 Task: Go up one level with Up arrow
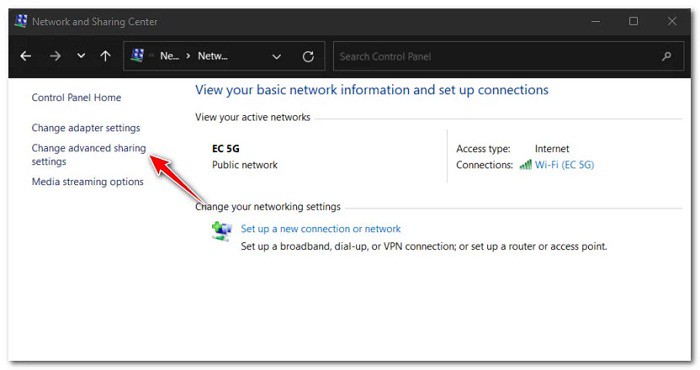(105, 56)
